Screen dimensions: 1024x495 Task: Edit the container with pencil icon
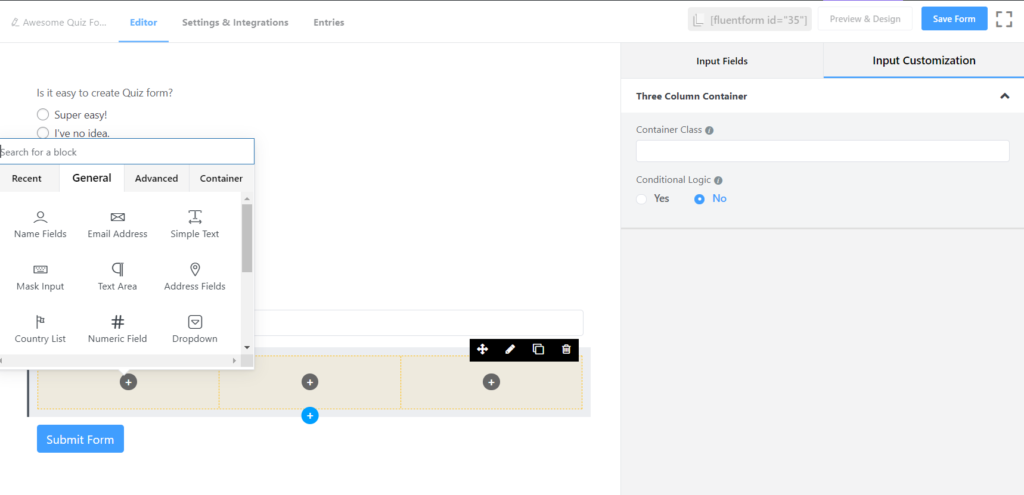click(x=511, y=349)
